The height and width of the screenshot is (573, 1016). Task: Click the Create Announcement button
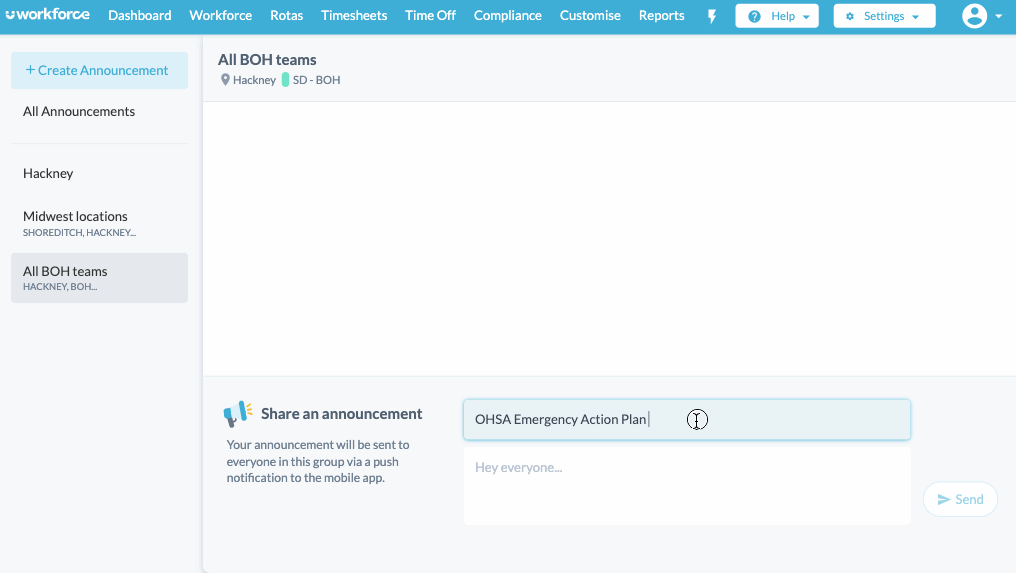pyautogui.click(x=98, y=70)
